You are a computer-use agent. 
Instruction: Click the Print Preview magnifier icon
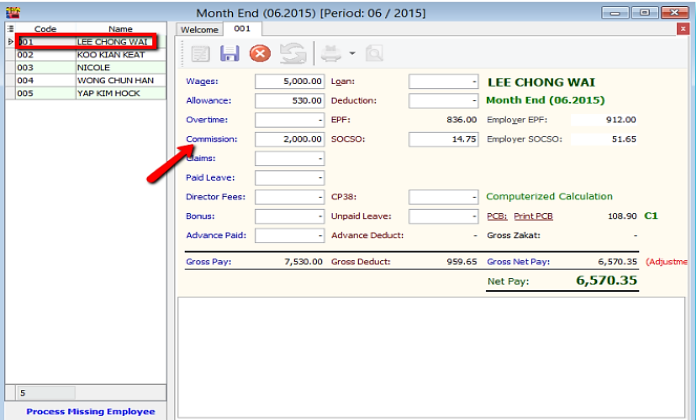click(375, 55)
